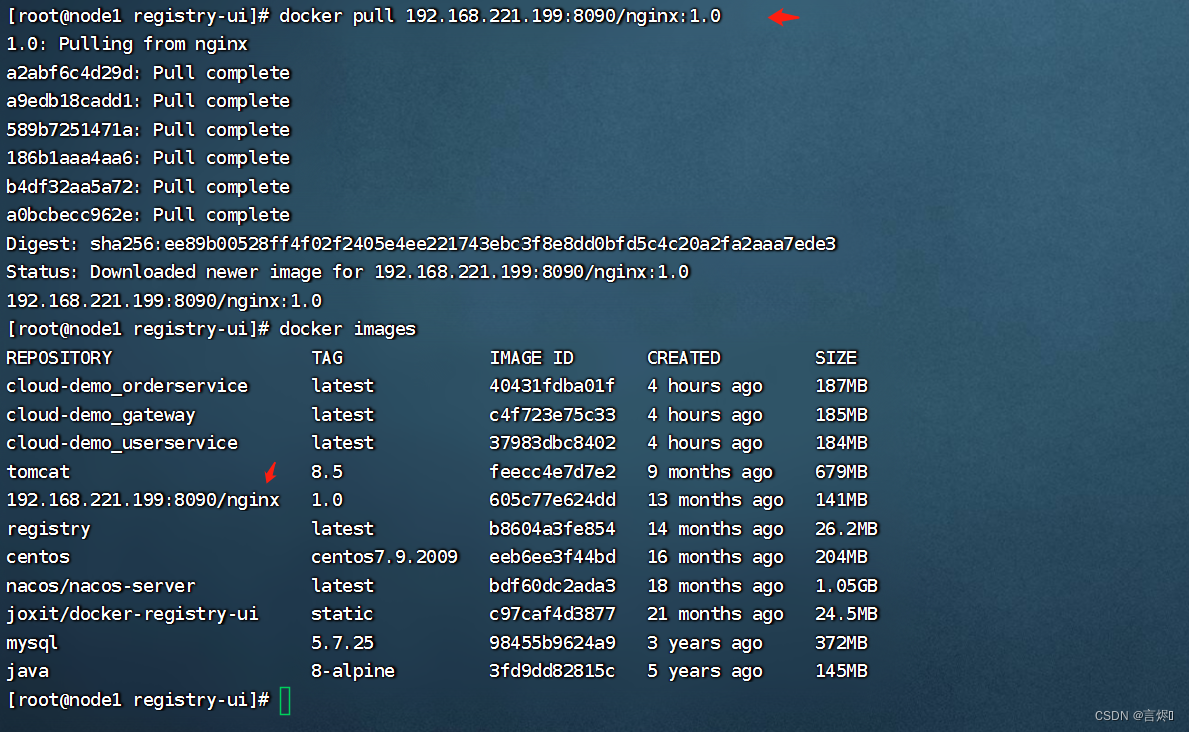Click image ID 40431fdba01f
Screen dimensions: 1189x732
click(x=552, y=385)
